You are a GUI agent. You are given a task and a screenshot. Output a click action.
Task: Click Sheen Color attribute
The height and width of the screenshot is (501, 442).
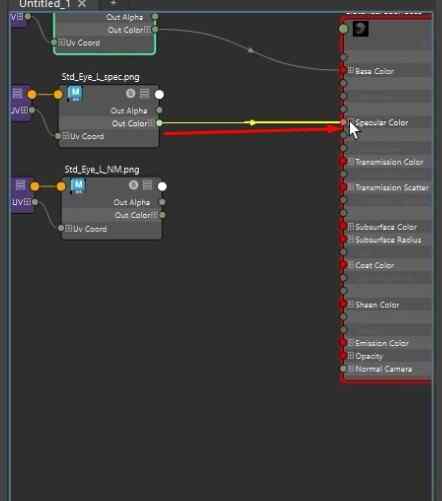pyautogui.click(x=377, y=305)
